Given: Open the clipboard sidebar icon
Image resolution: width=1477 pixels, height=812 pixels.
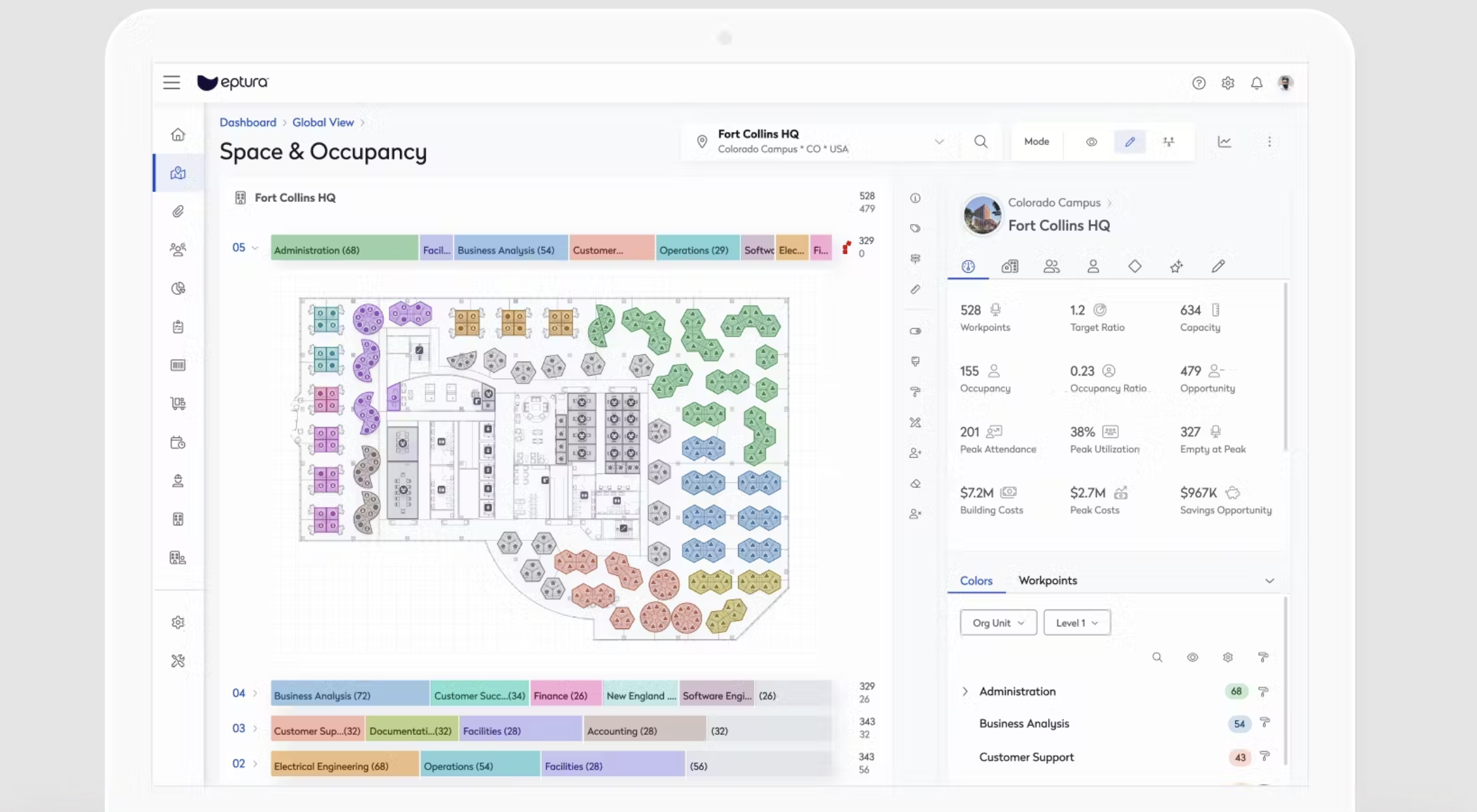Looking at the screenshot, I should click(x=178, y=327).
